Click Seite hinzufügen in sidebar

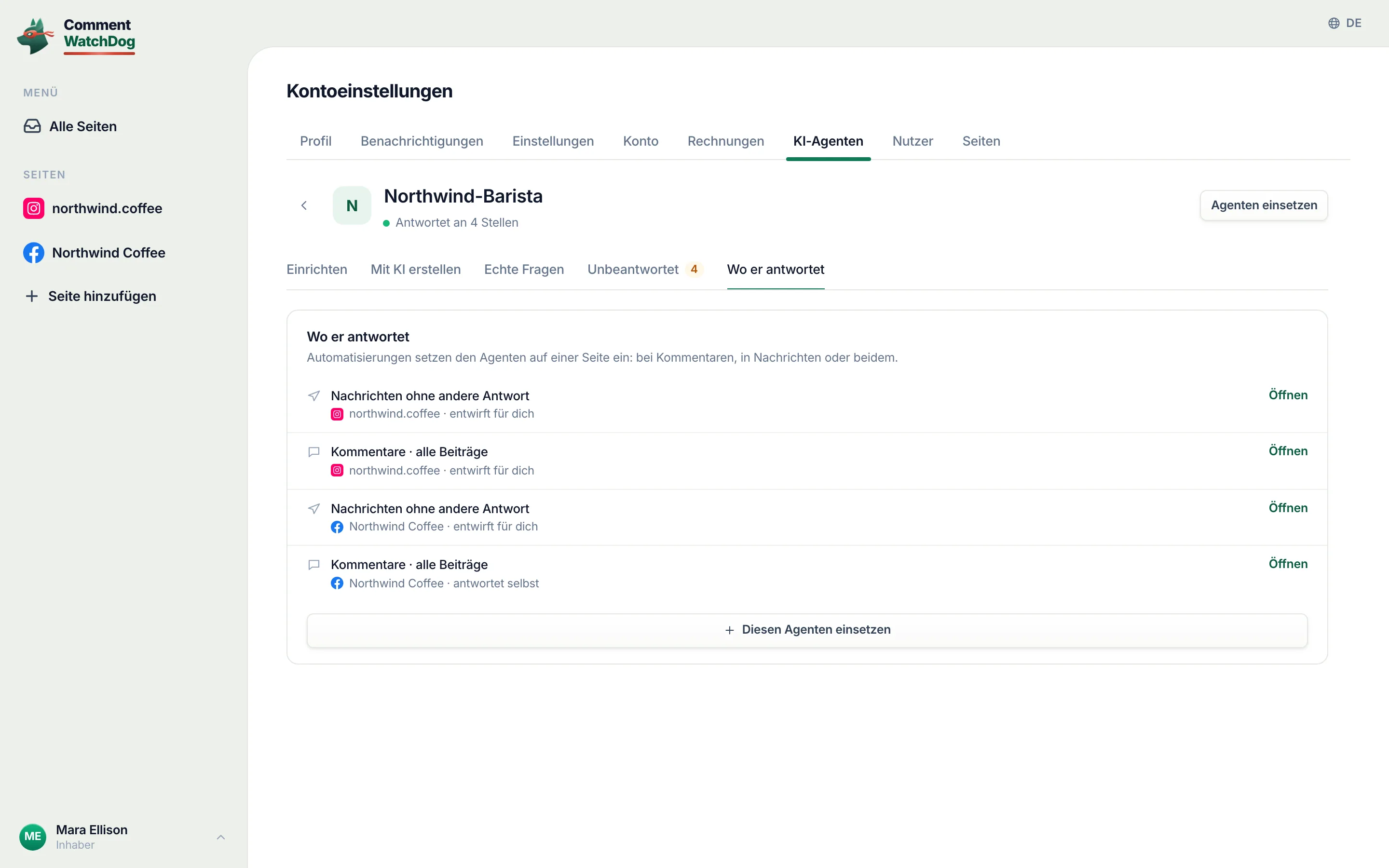click(91, 296)
